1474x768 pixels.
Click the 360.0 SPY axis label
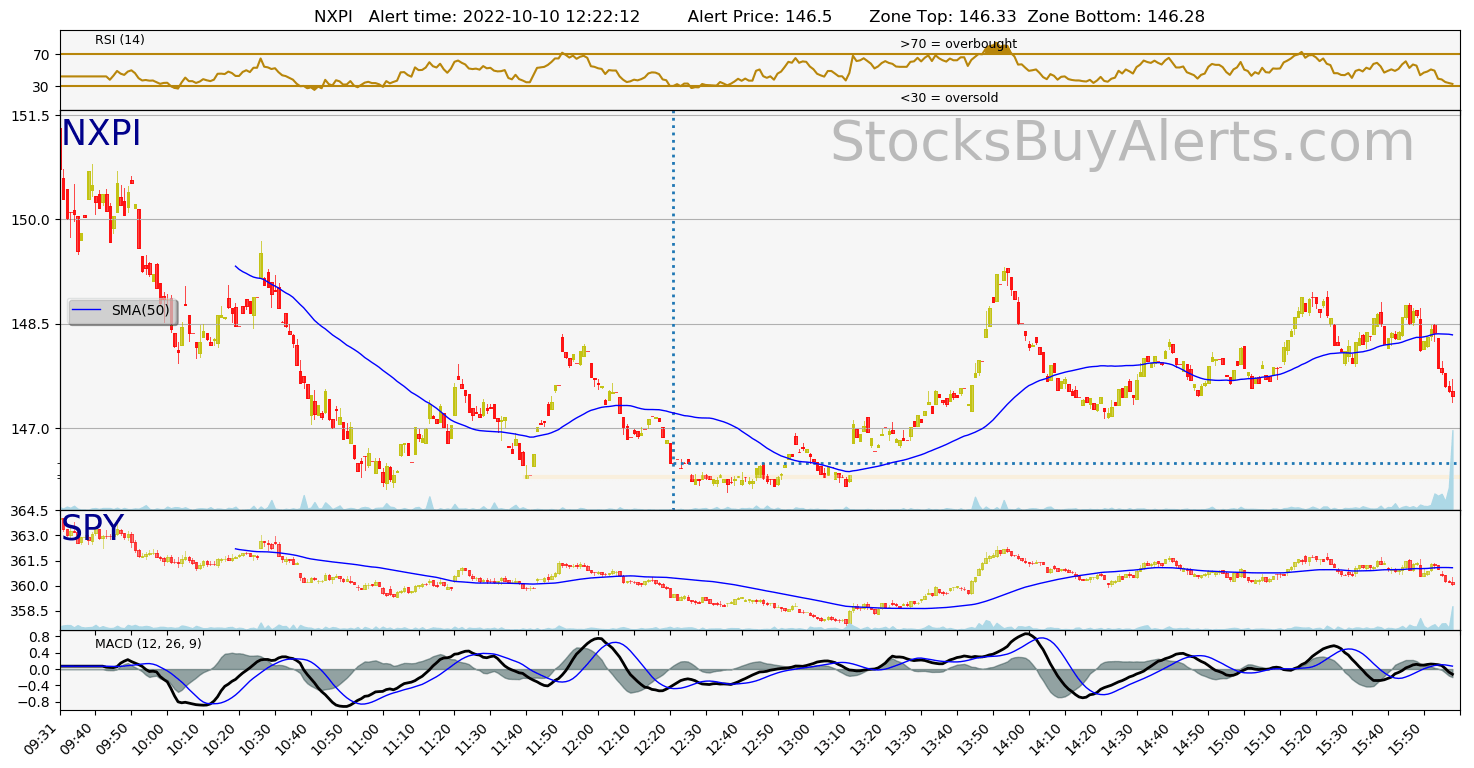tap(31, 586)
